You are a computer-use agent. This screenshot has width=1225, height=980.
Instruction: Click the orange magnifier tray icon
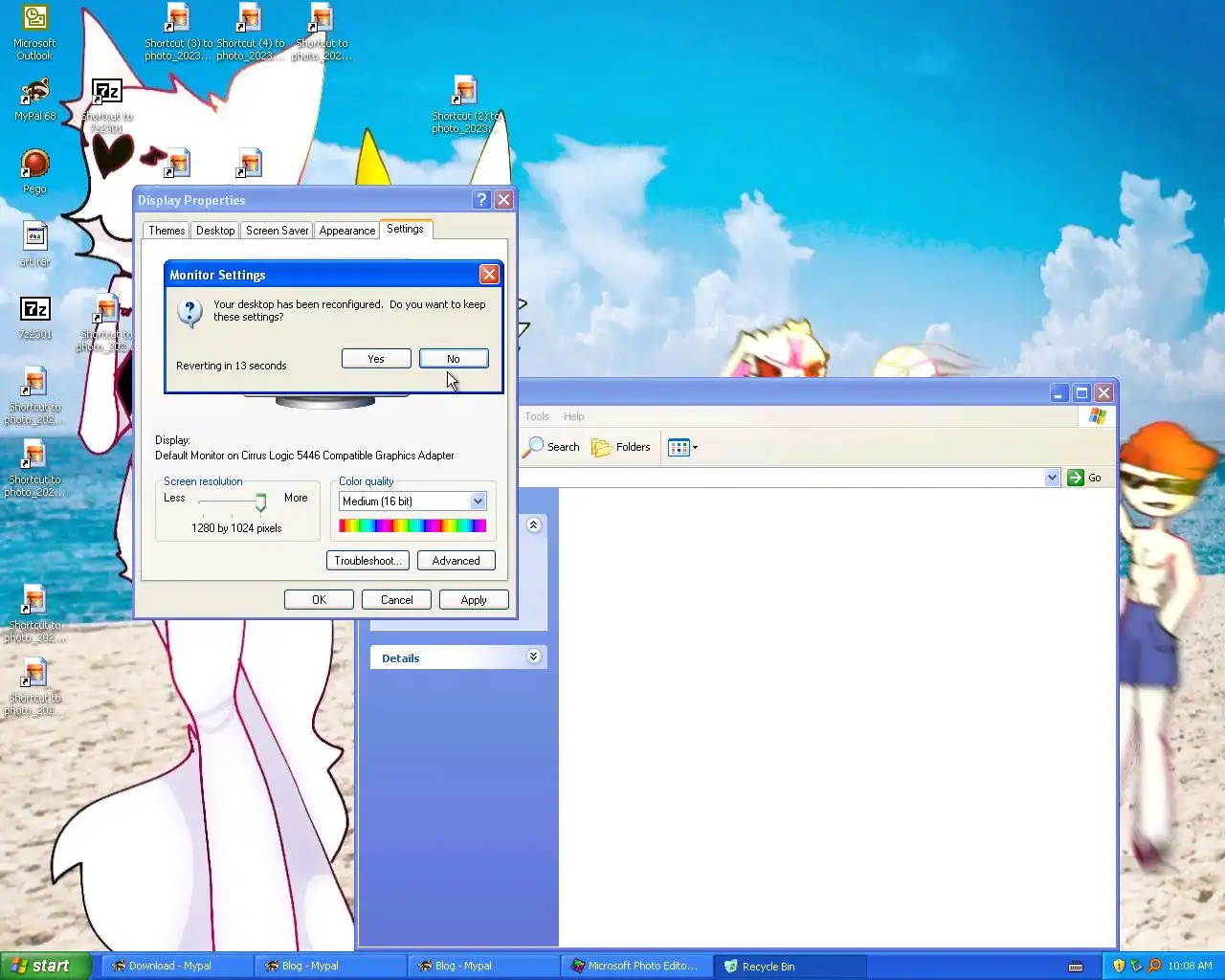[x=1154, y=966]
